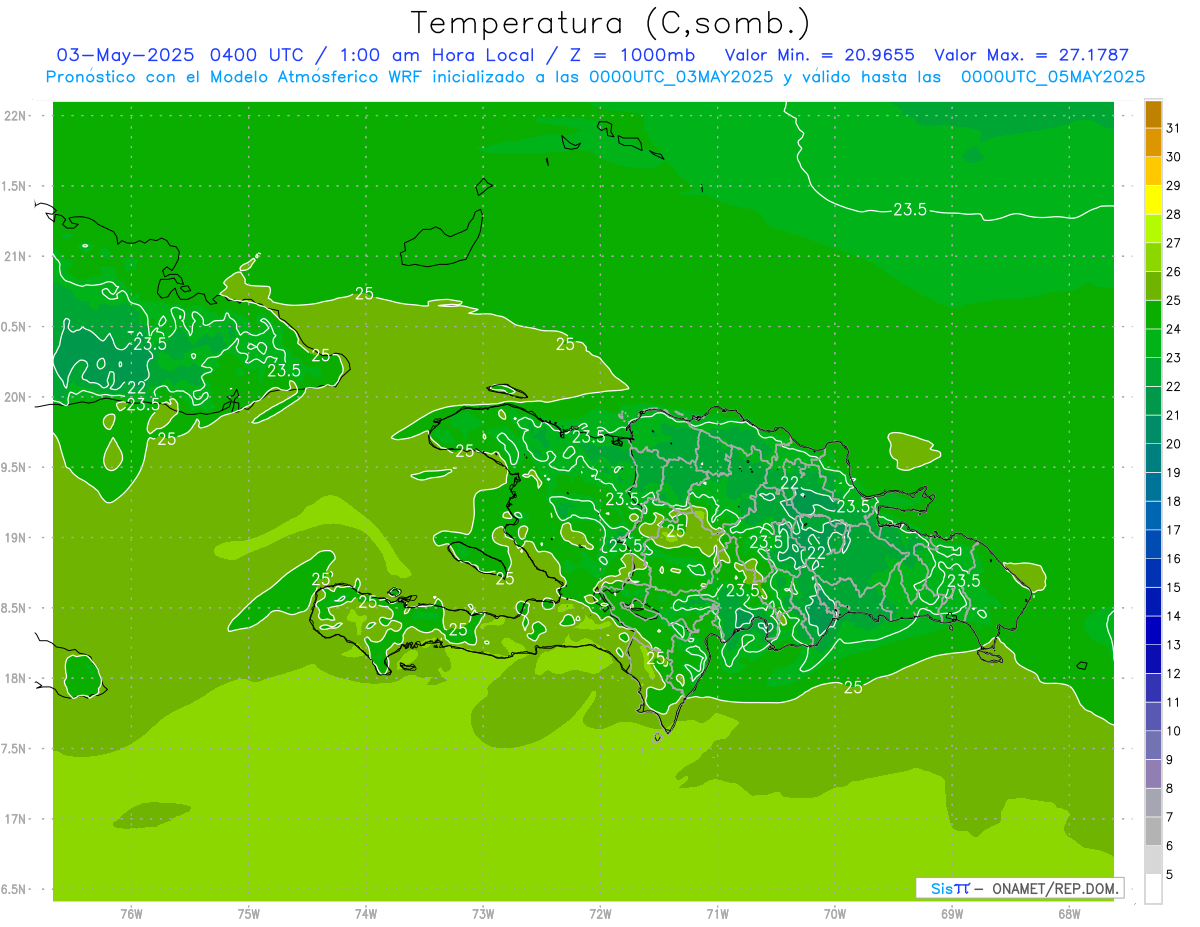Click the '74W' longitude axis label
Viewport: 1200px width, 927px height.
pyautogui.click(x=366, y=913)
